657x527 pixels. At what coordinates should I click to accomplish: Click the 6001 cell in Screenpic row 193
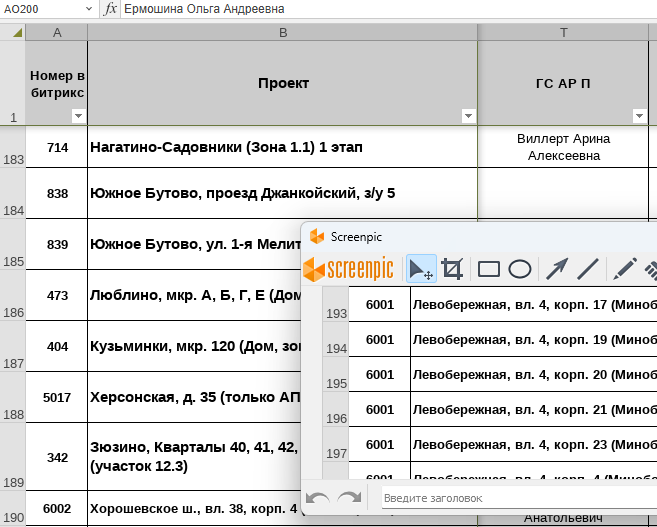coord(380,305)
